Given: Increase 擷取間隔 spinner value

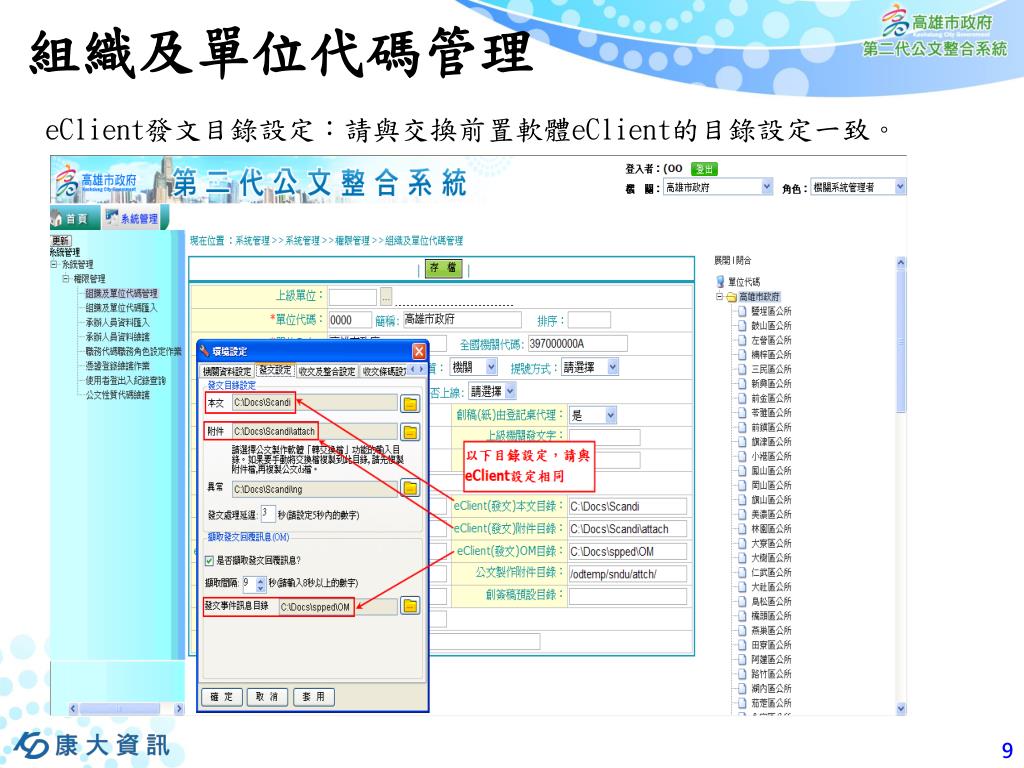Looking at the screenshot, I should click(261, 579).
